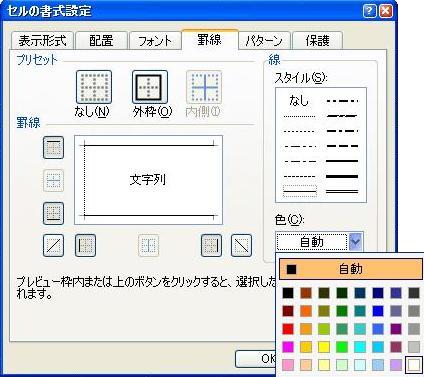Choose the double line style
Viewport: 424px width, 377px height.
pyautogui.click(x=342, y=192)
